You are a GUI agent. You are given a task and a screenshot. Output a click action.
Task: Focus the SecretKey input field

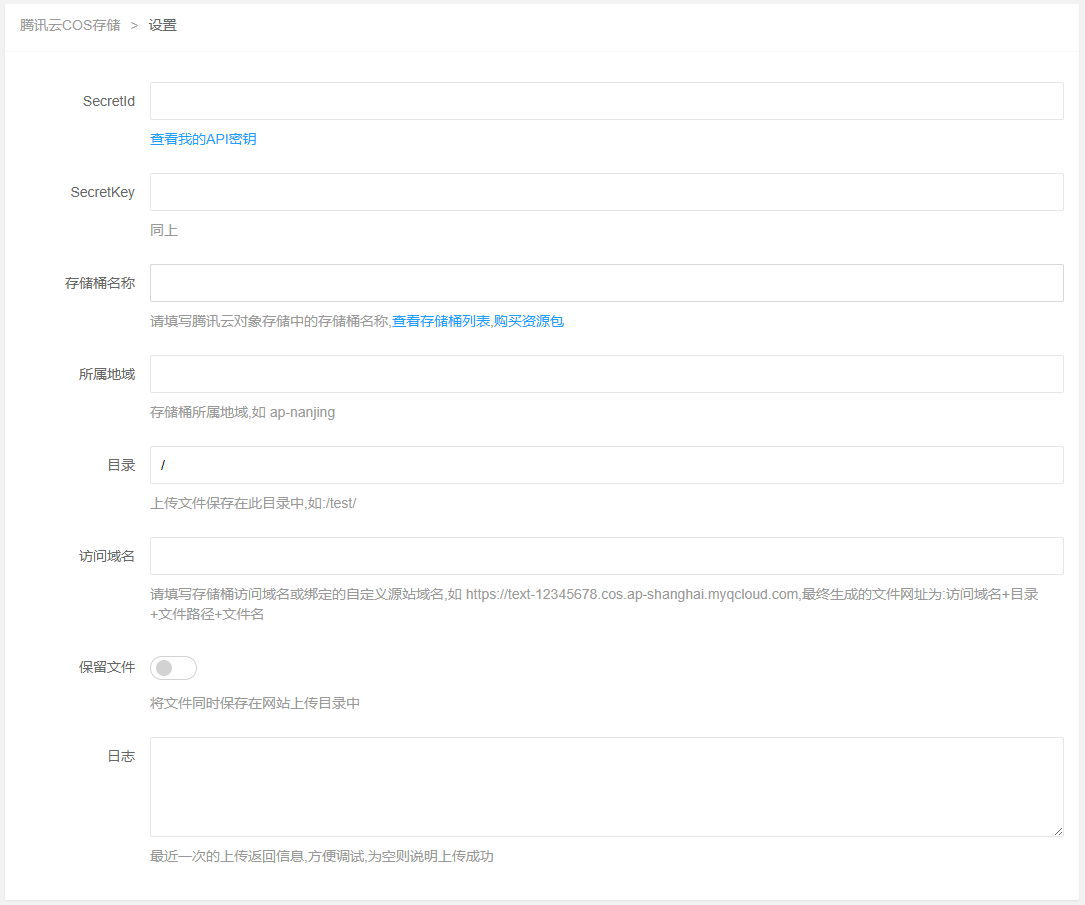pos(606,192)
